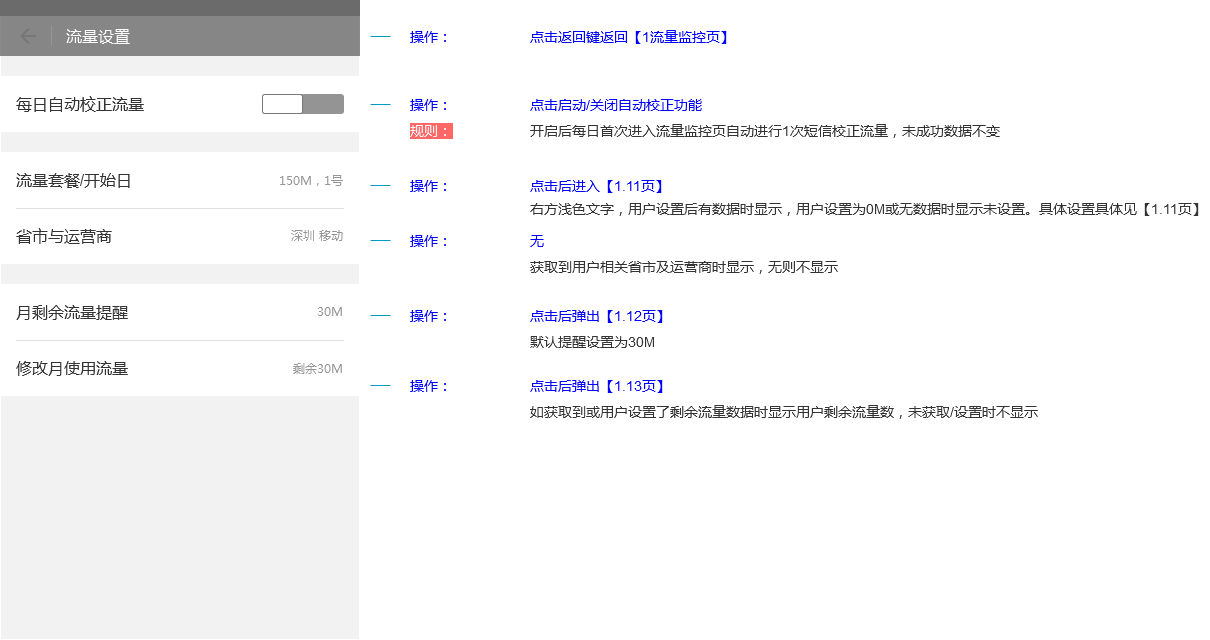Click the 深圳 移动 value text
Screen dimensions: 1210x640
point(317,237)
